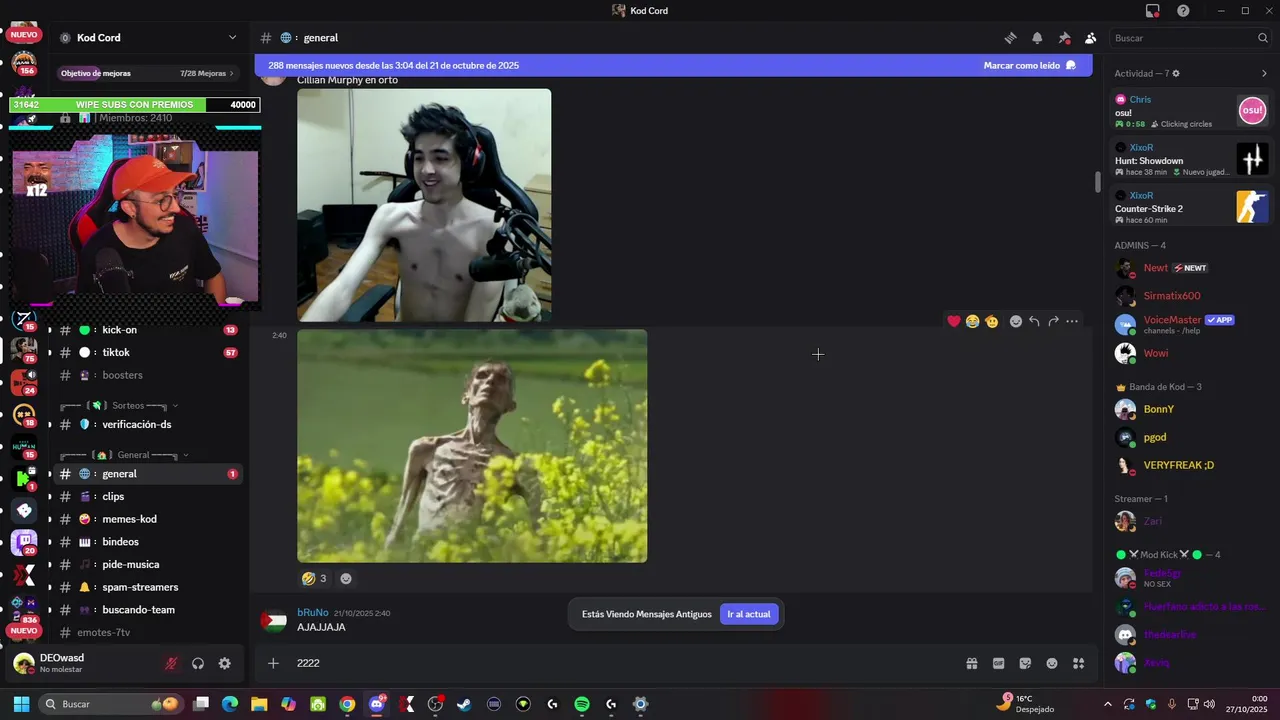Open the kick-on channel
This screenshot has height=720, width=1280.
[x=147, y=330]
